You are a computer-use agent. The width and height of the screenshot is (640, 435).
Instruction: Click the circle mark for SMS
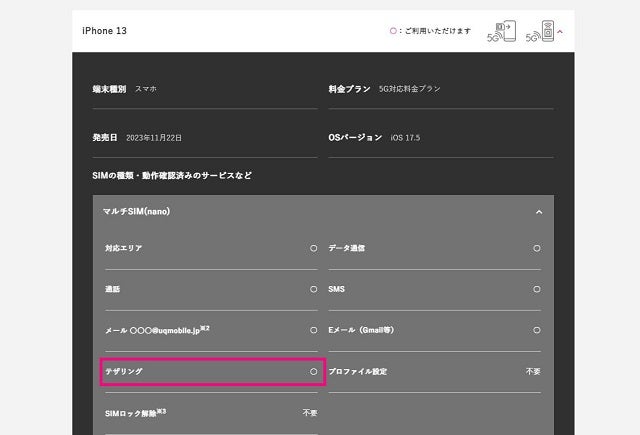[536, 289]
